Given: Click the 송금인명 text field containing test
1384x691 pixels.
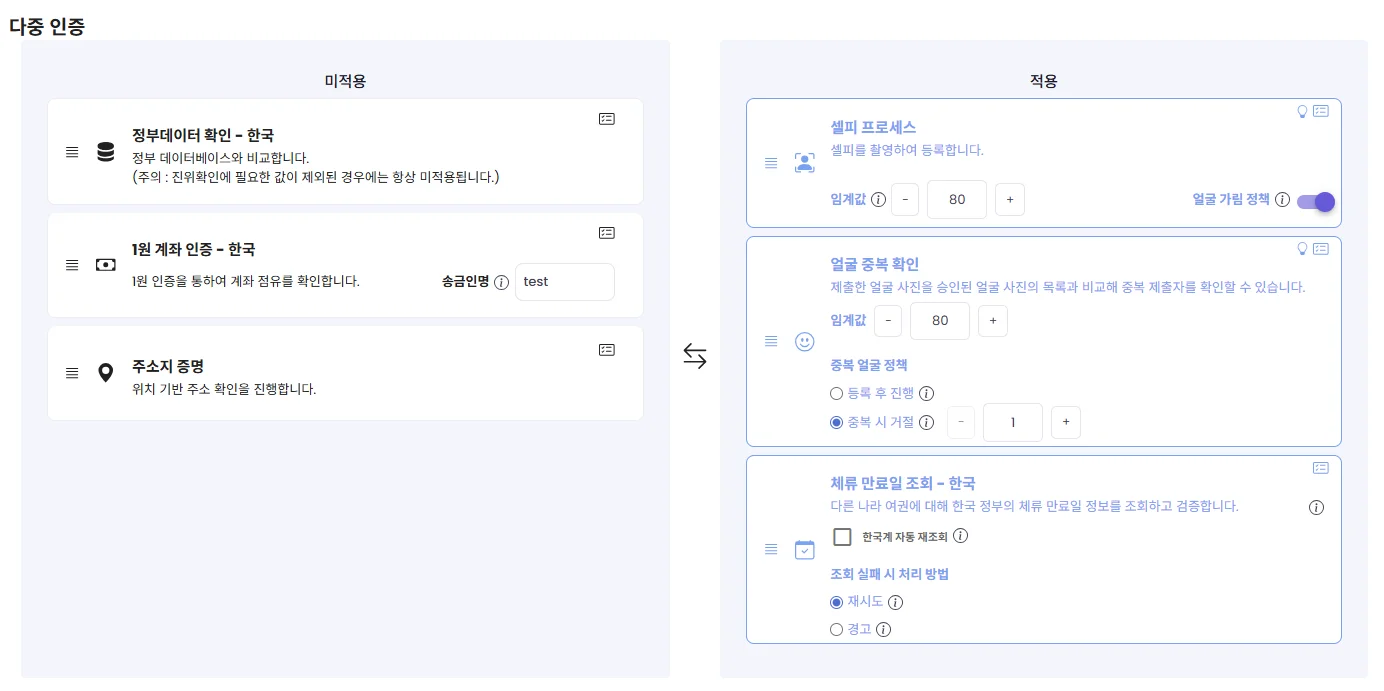Looking at the screenshot, I should pyautogui.click(x=564, y=282).
